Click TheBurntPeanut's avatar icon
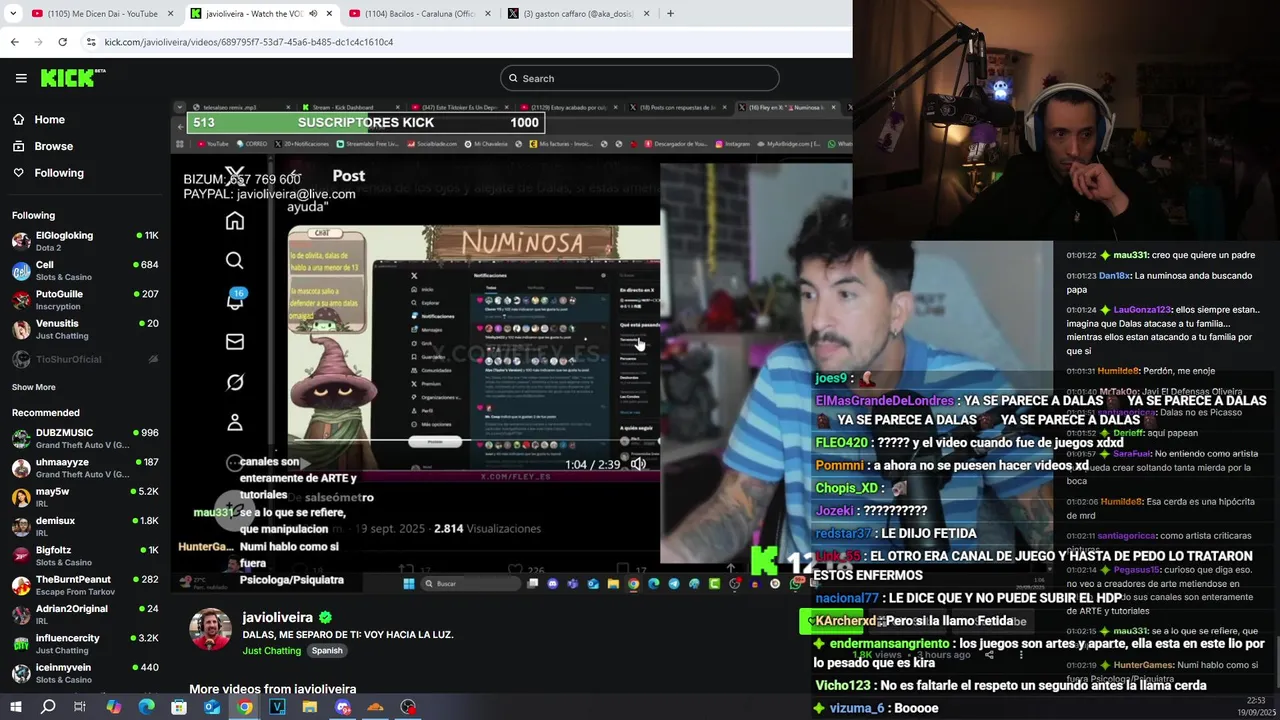 pyautogui.click(x=21, y=585)
